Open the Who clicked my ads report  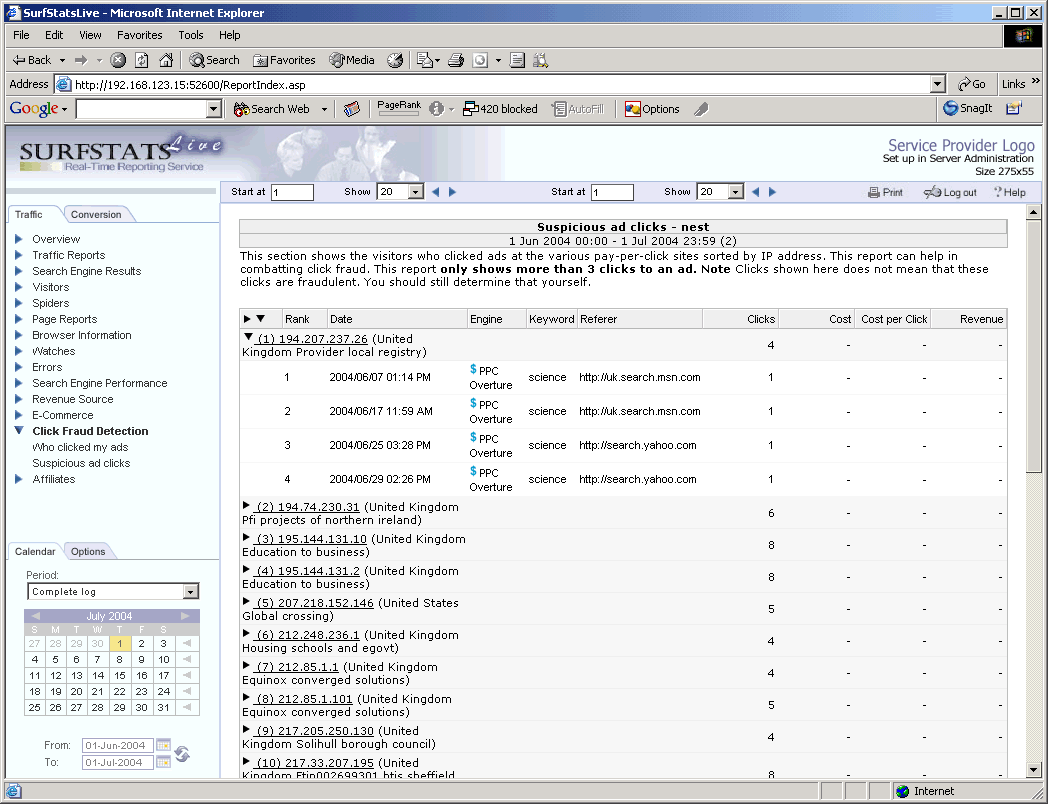point(80,447)
